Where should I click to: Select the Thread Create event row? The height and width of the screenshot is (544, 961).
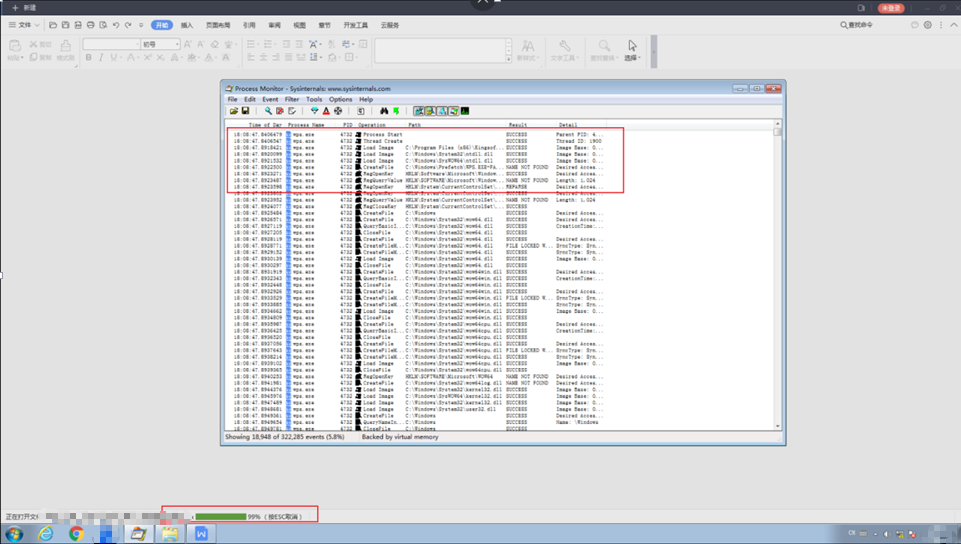pyautogui.click(x=418, y=141)
